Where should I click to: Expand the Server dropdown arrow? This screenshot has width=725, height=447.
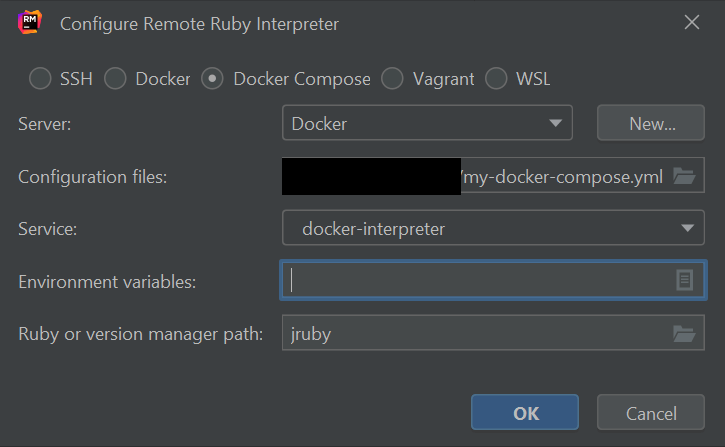coord(556,124)
